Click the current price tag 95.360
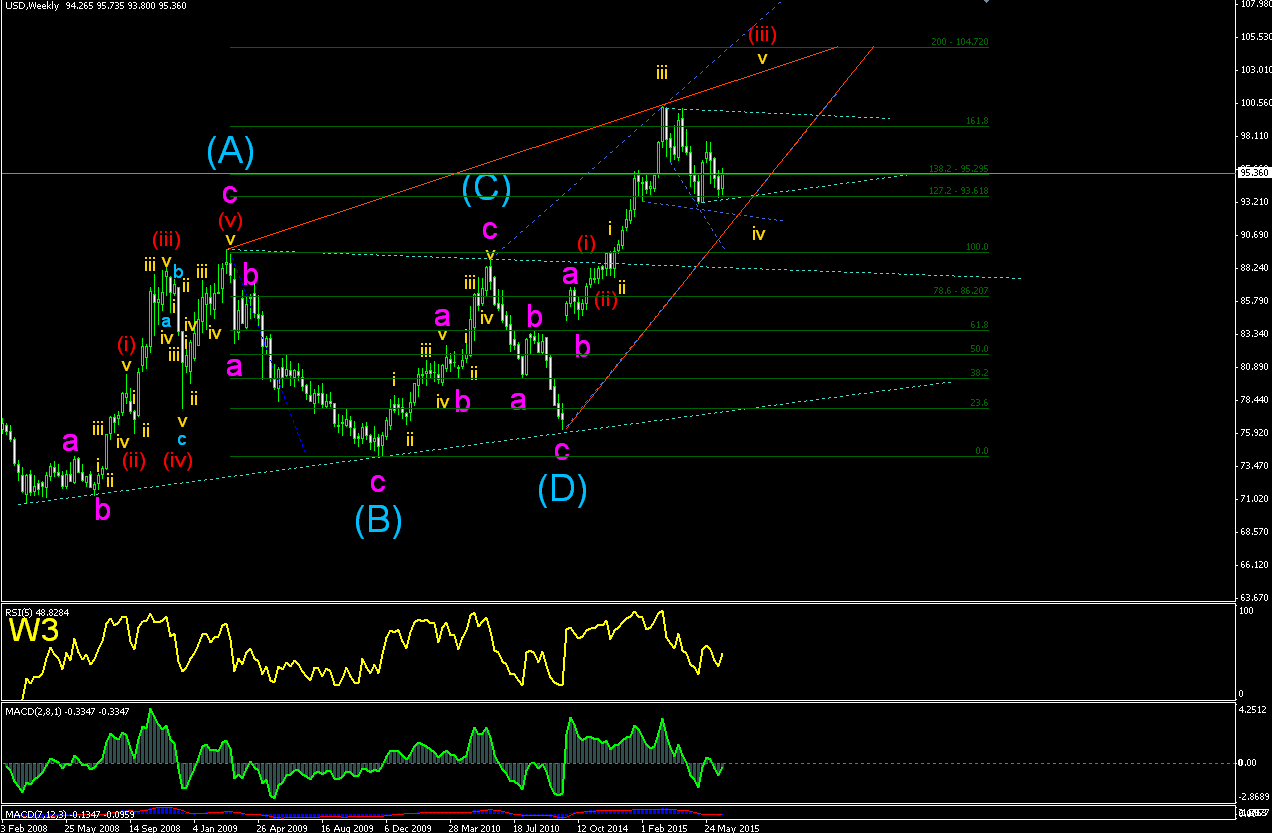 (1253, 173)
